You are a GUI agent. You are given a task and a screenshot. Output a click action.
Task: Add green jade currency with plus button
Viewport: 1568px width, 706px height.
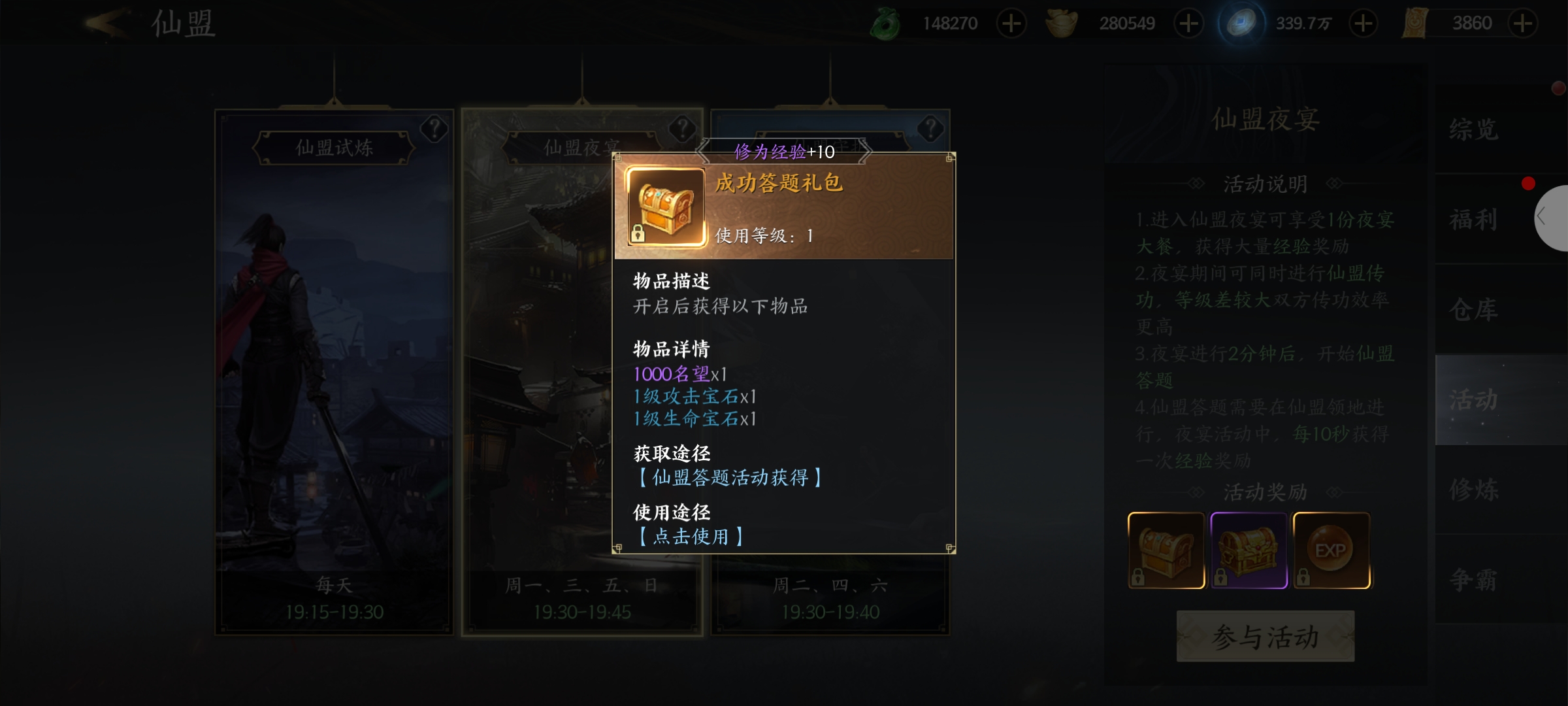point(1011,24)
